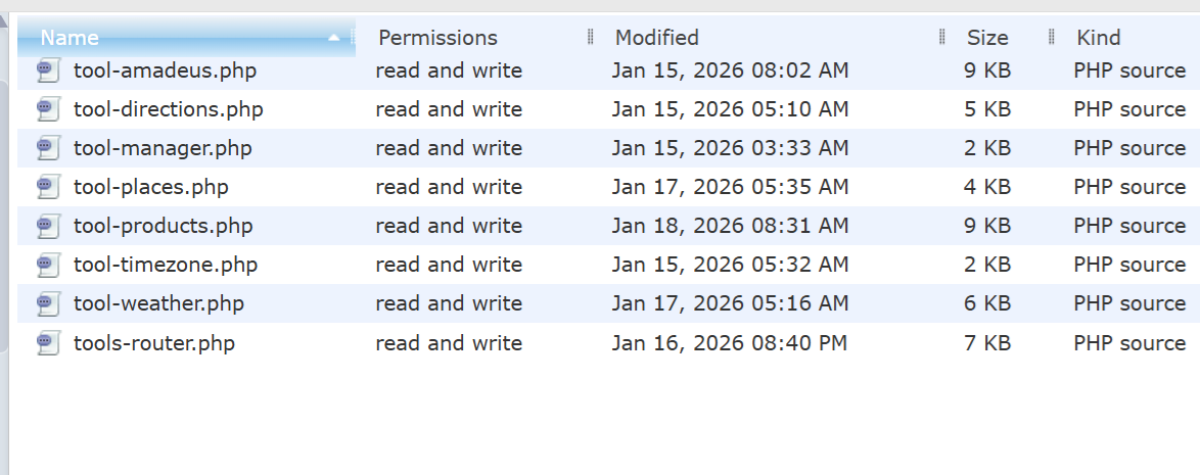Sort files by Size column
This screenshot has width=1200, height=475.
click(x=987, y=38)
